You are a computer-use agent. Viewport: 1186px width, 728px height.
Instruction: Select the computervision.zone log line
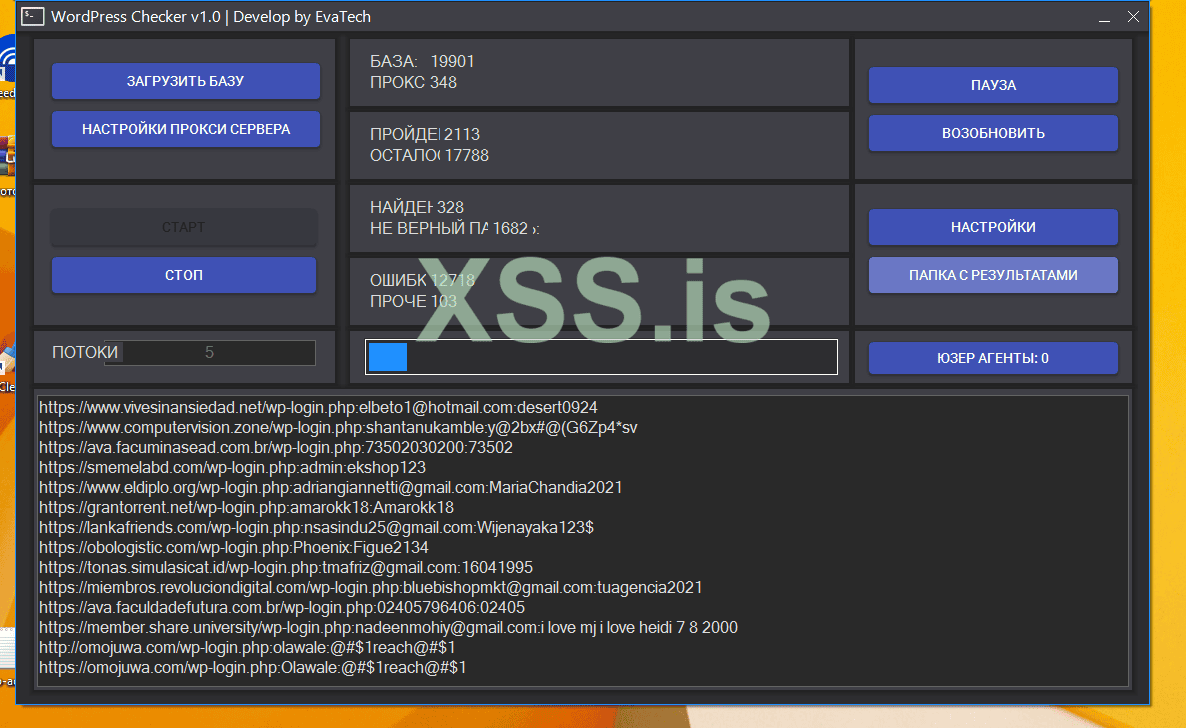coord(338,428)
